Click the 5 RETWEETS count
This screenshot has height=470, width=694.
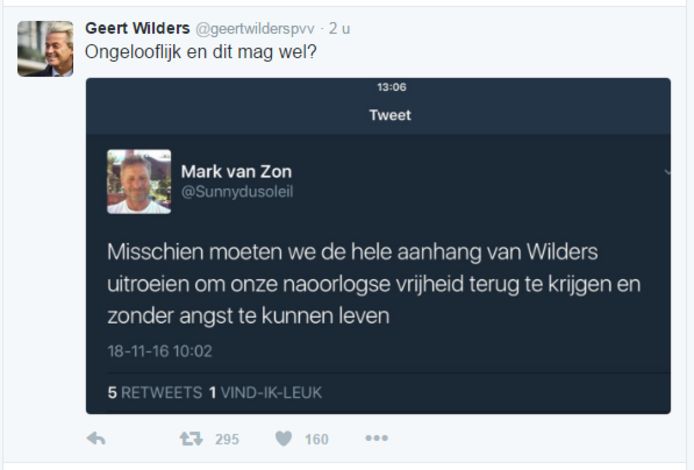point(155,393)
